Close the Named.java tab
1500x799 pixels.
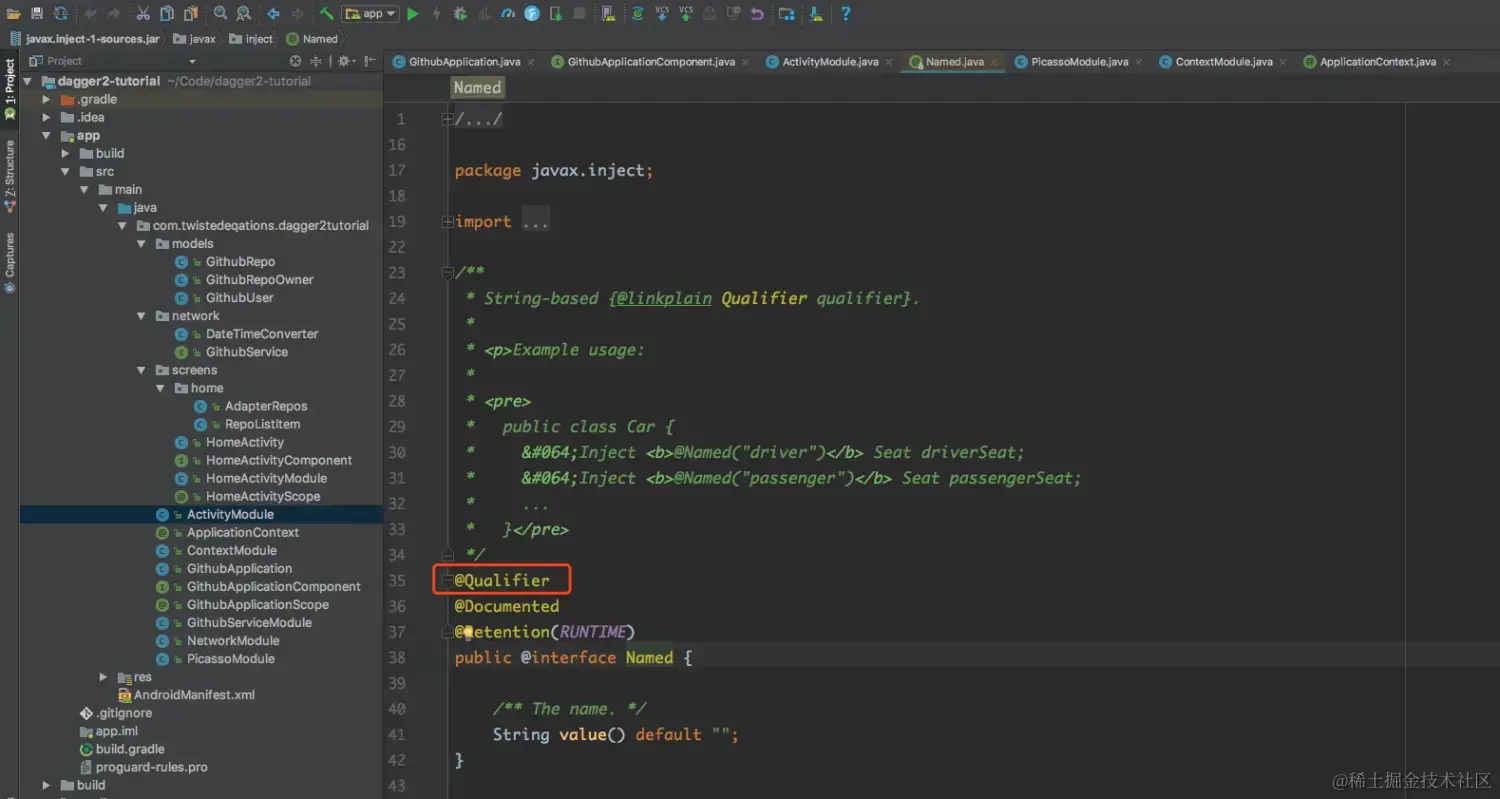pos(994,62)
